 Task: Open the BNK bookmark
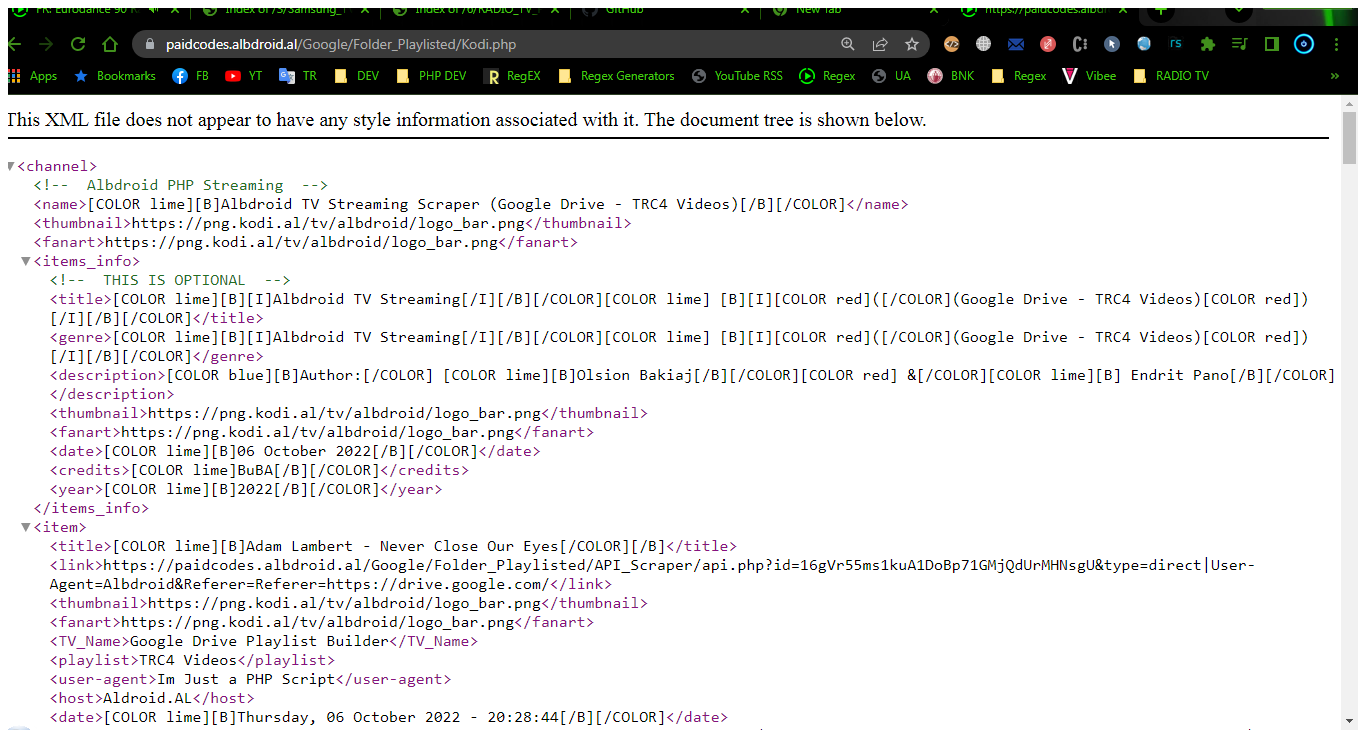(x=950, y=76)
